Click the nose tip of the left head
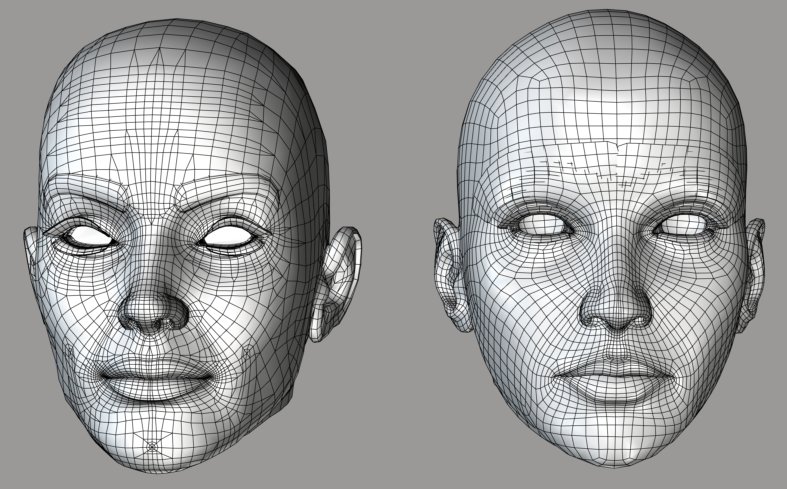Viewport: 787px width, 489px height. pos(152,309)
